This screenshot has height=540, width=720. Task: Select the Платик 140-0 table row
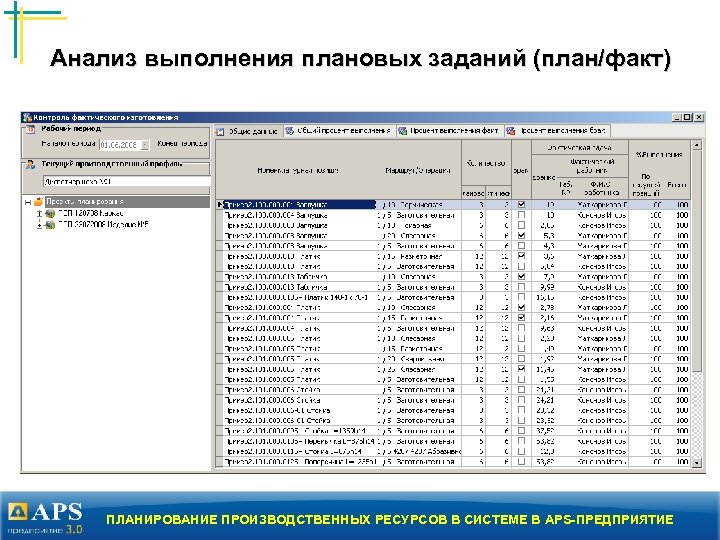click(455, 298)
